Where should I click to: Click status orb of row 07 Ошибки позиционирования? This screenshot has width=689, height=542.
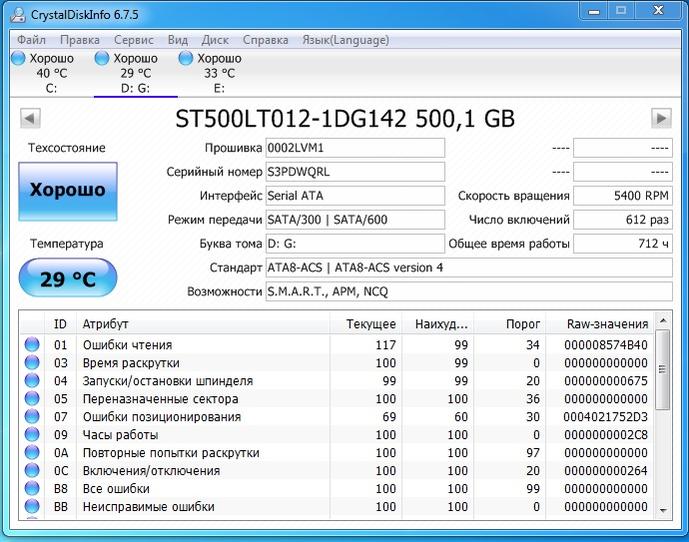point(32,416)
